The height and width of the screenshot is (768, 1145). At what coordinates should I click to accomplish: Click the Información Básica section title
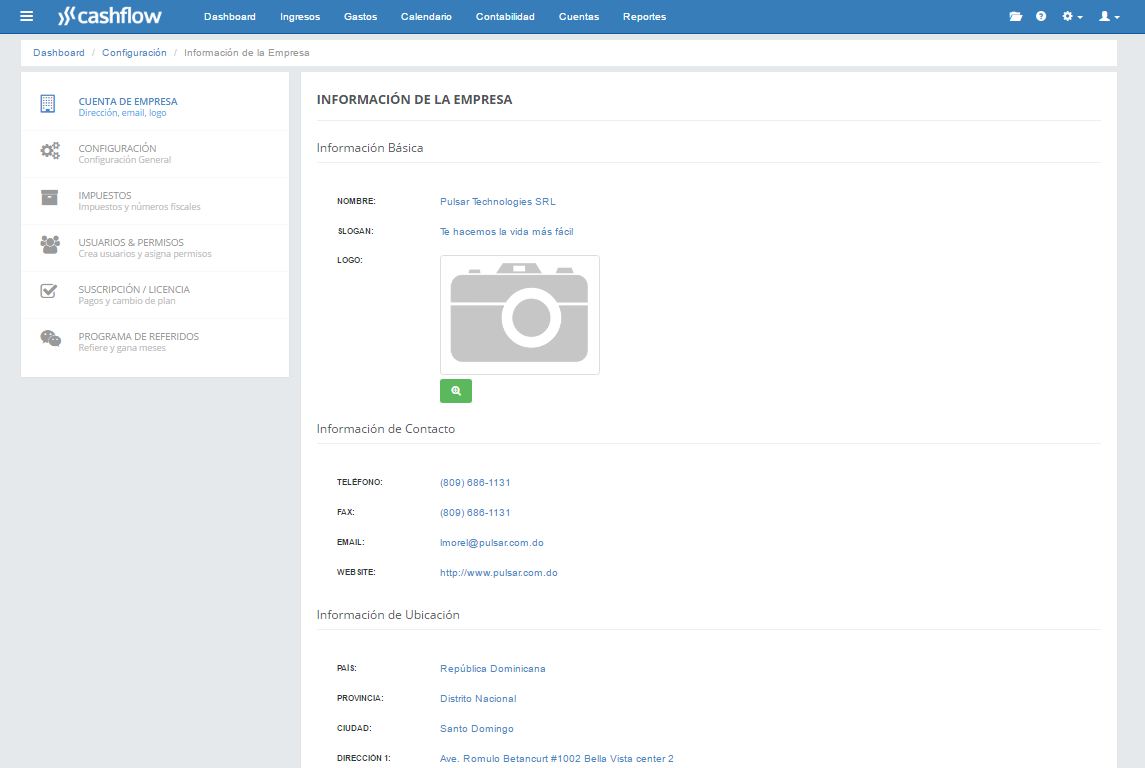coord(370,147)
